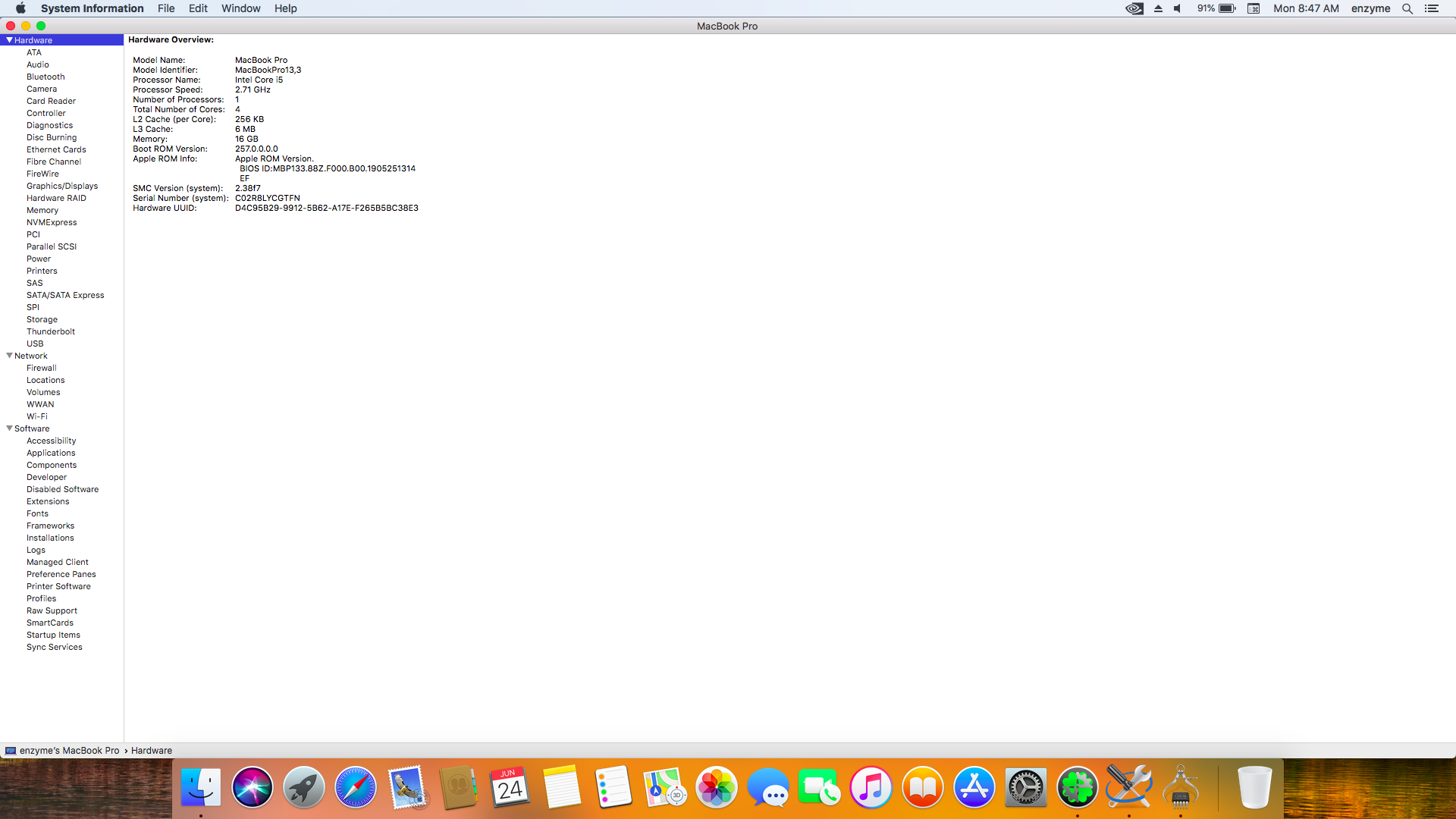The image size is (1456, 819).
Task: Open the Trash in the dock
Action: click(1254, 788)
